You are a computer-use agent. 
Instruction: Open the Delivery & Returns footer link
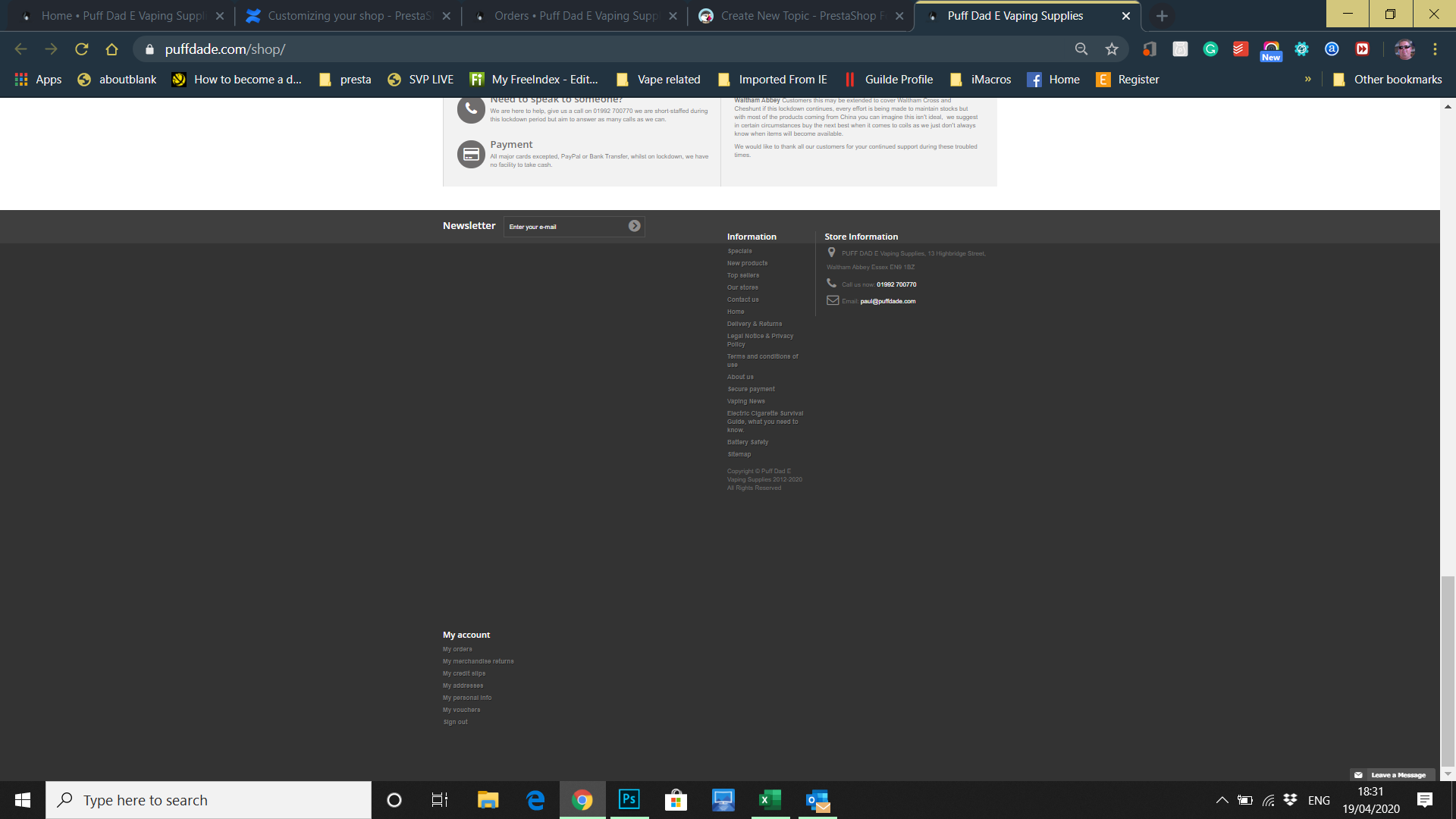pyautogui.click(x=754, y=324)
